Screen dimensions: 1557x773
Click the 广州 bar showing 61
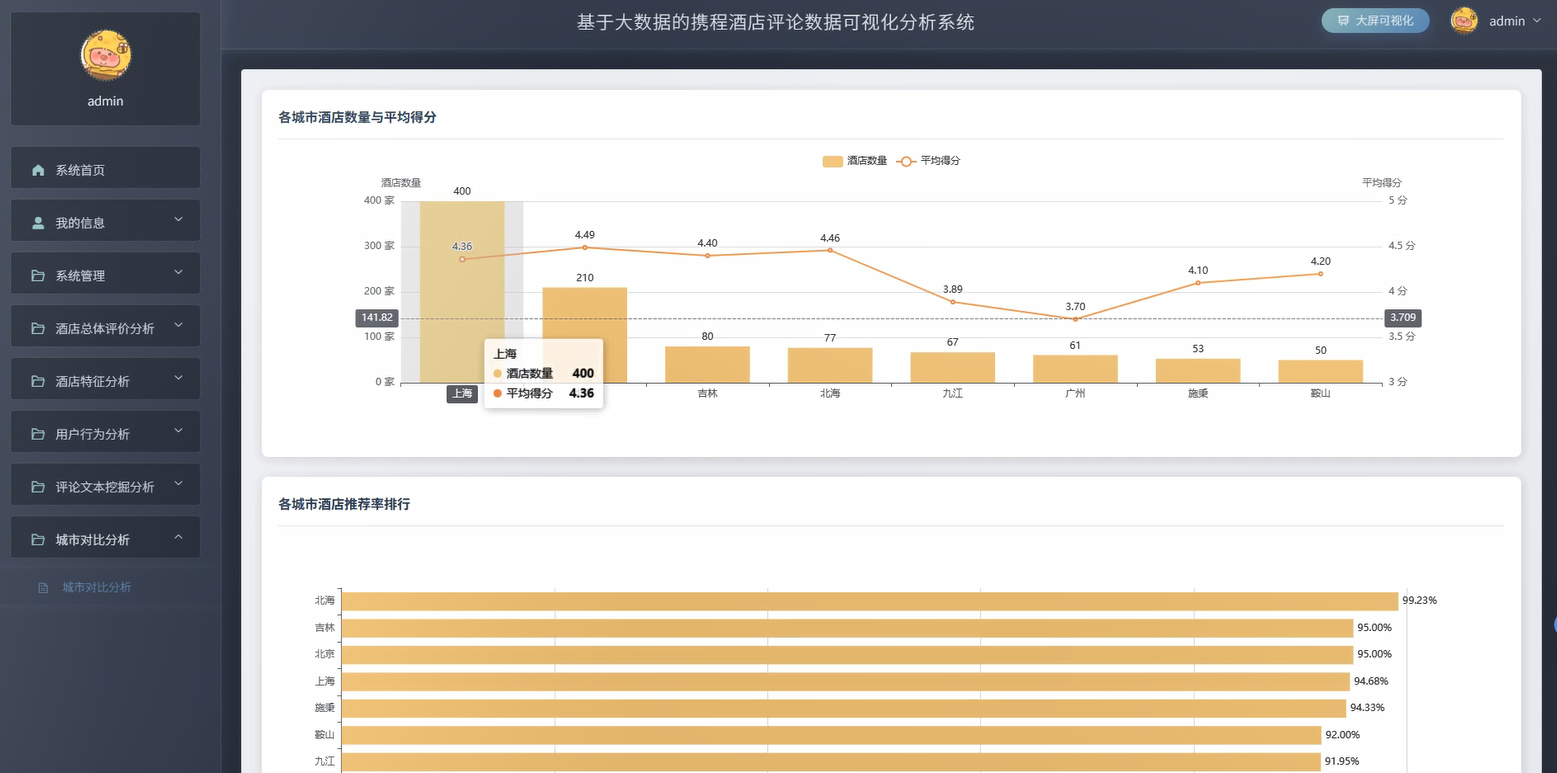click(x=1075, y=369)
